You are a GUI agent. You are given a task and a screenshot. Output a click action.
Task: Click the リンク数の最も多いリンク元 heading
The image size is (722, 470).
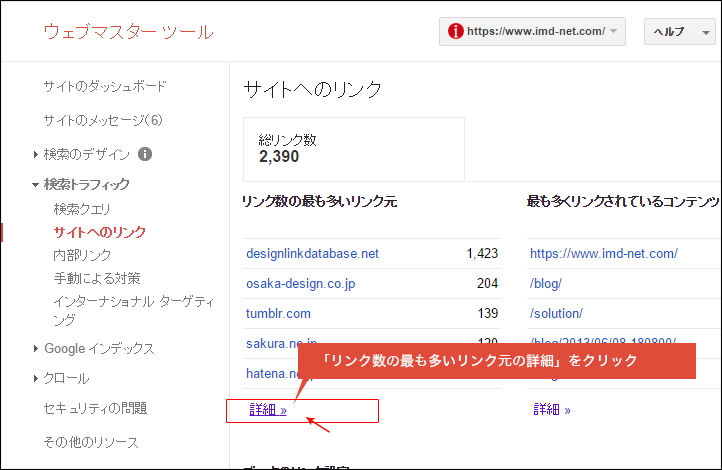pyautogui.click(x=320, y=202)
